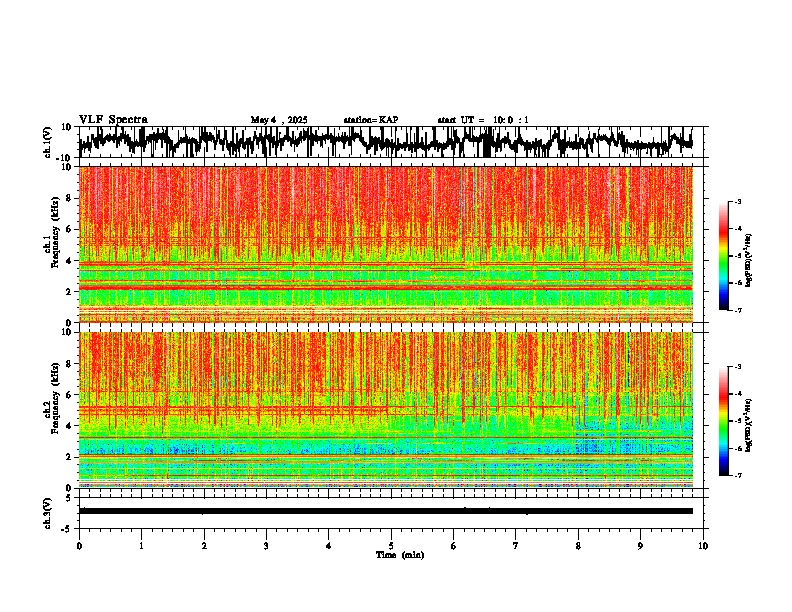
Task: Click the ch.2 colorbar "log(PSD)" label
Action: [748, 425]
